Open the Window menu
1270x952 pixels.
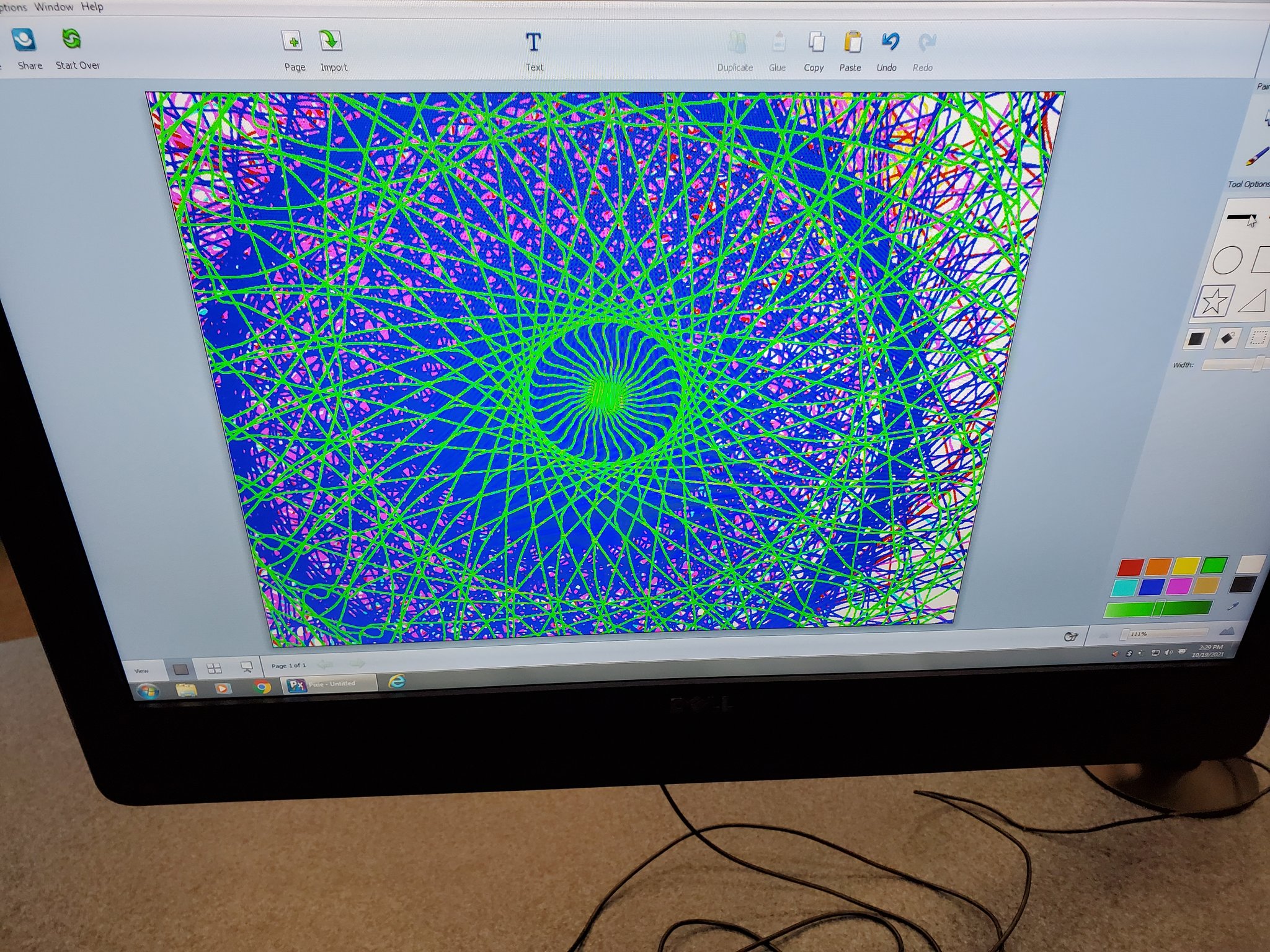54,7
